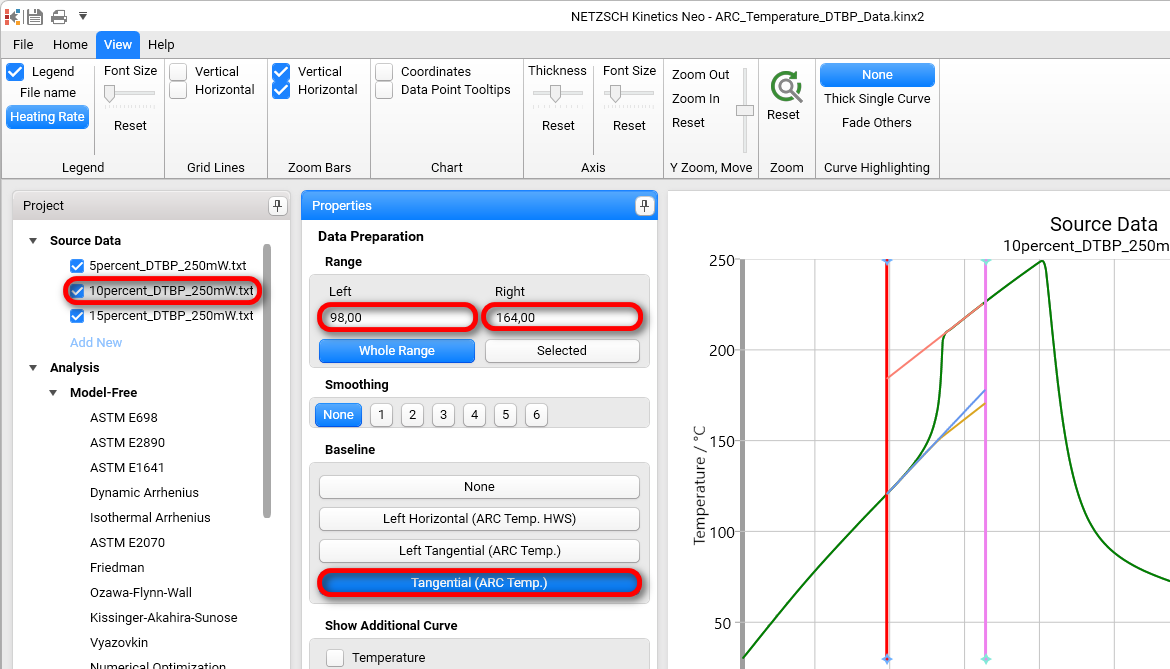Screen dimensions: 1170x669
Task: Click the NETZSCH Kinetics Neo app icon
Action: 12,15
